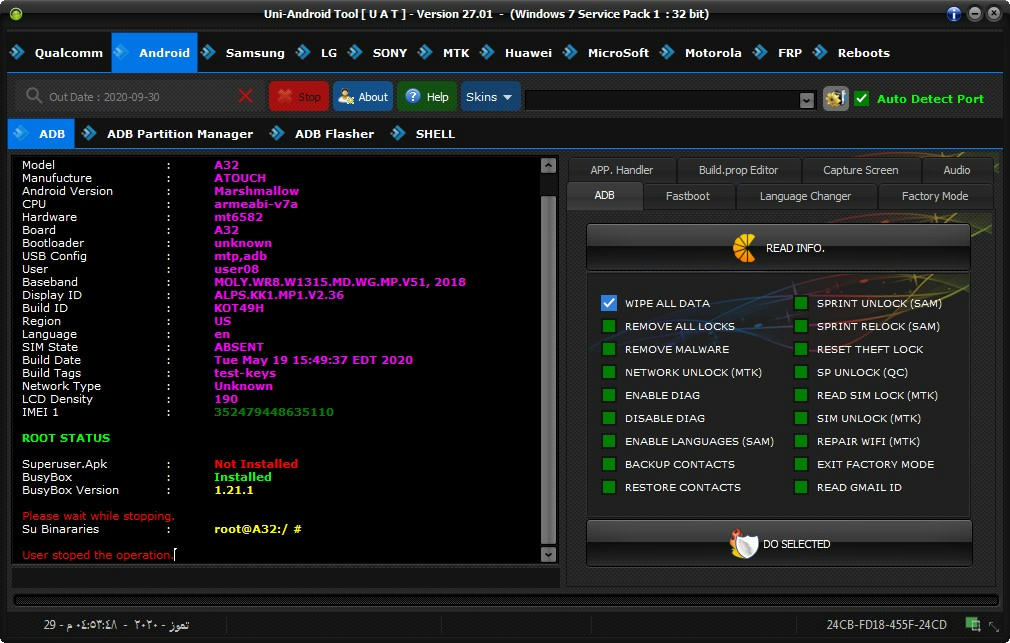Click the log scrollbar down arrow
This screenshot has height=643, width=1010.
(x=548, y=554)
